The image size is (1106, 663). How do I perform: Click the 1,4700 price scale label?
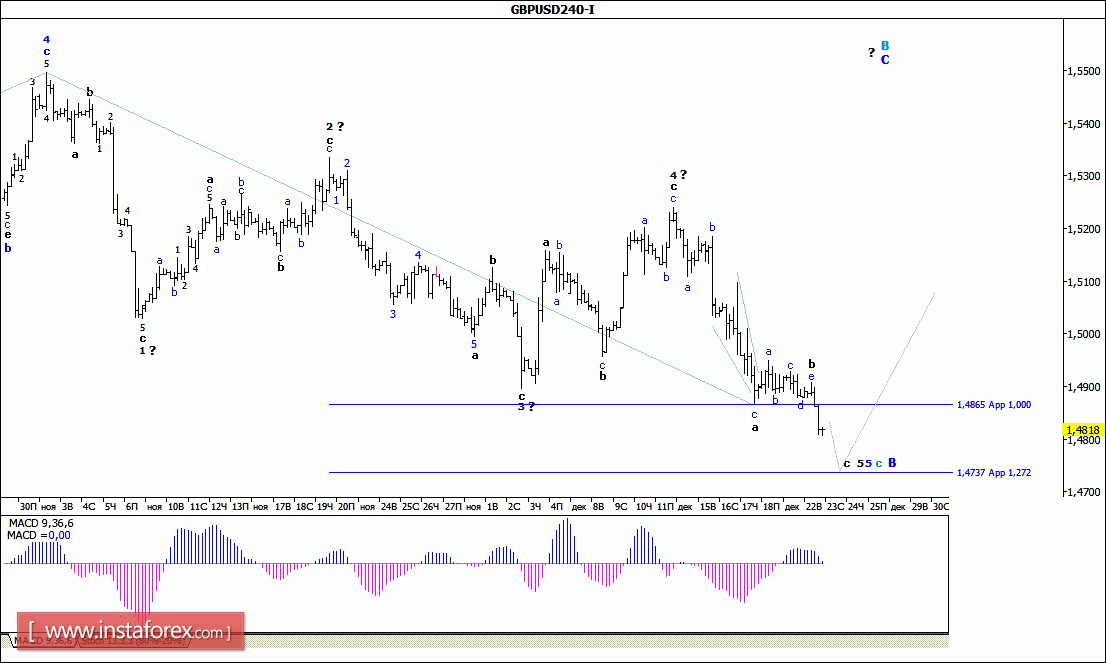pos(1084,492)
